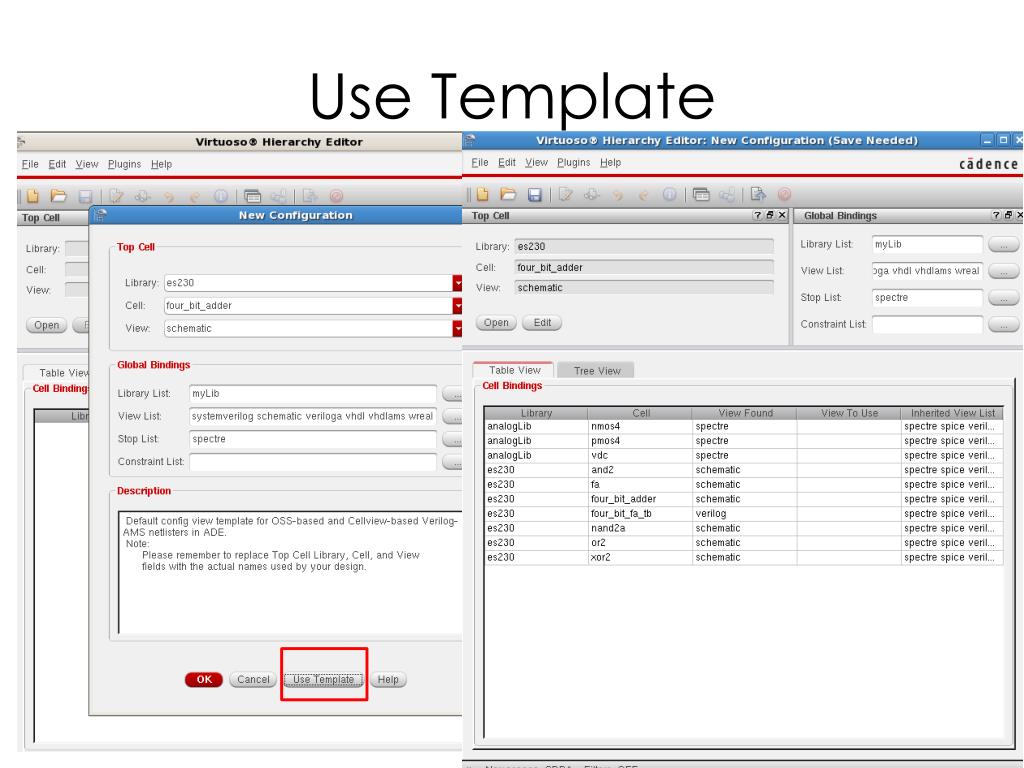
Task: Open the Edit menu in Save Needed window
Action: 507,163
